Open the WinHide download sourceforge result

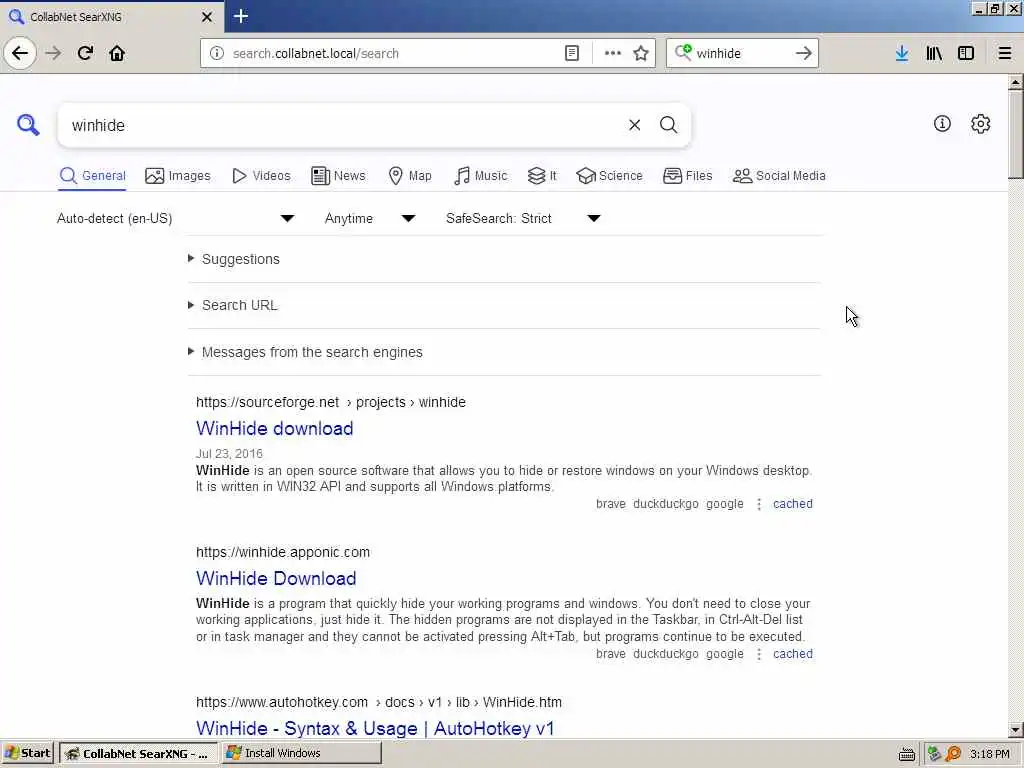coord(274,428)
